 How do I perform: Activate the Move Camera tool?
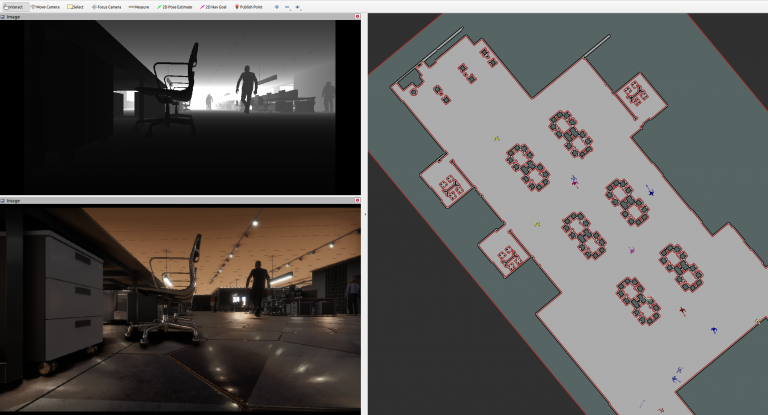[x=45, y=7]
